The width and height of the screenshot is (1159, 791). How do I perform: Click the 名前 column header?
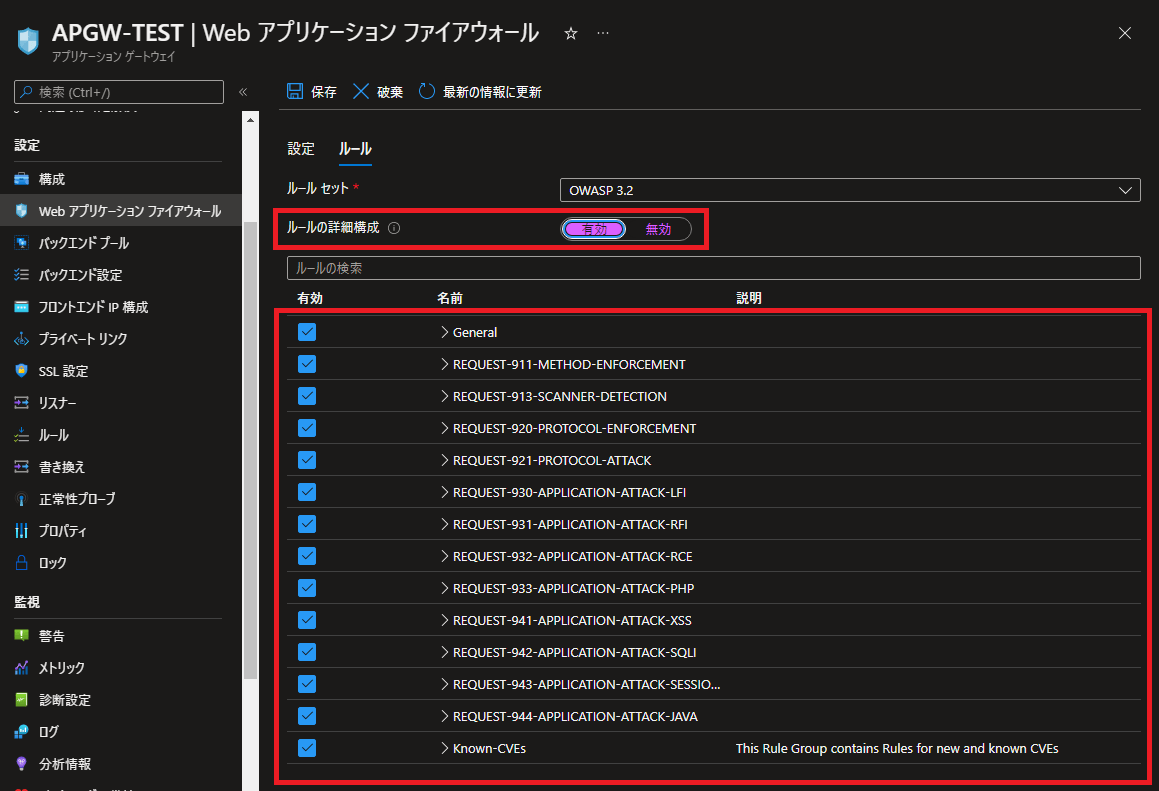pos(449,298)
